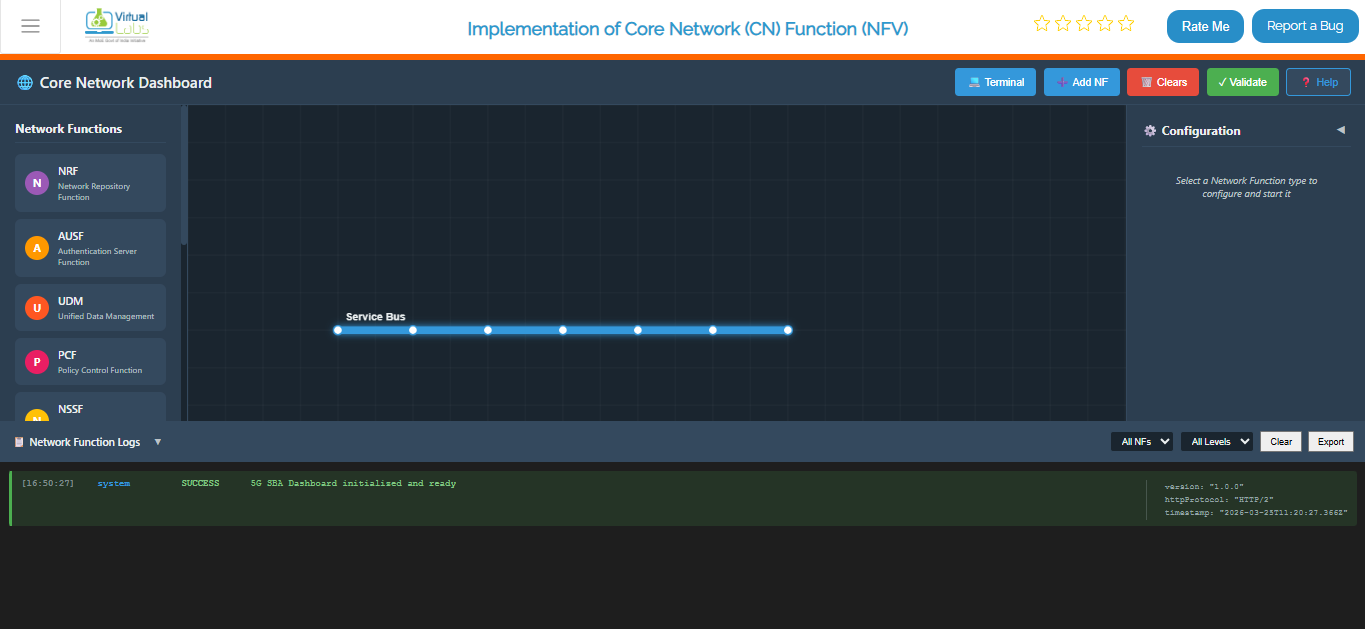Screen dimensions: 1365x629
Task: Open the All NFs filter dropdown
Action: (x=1142, y=441)
